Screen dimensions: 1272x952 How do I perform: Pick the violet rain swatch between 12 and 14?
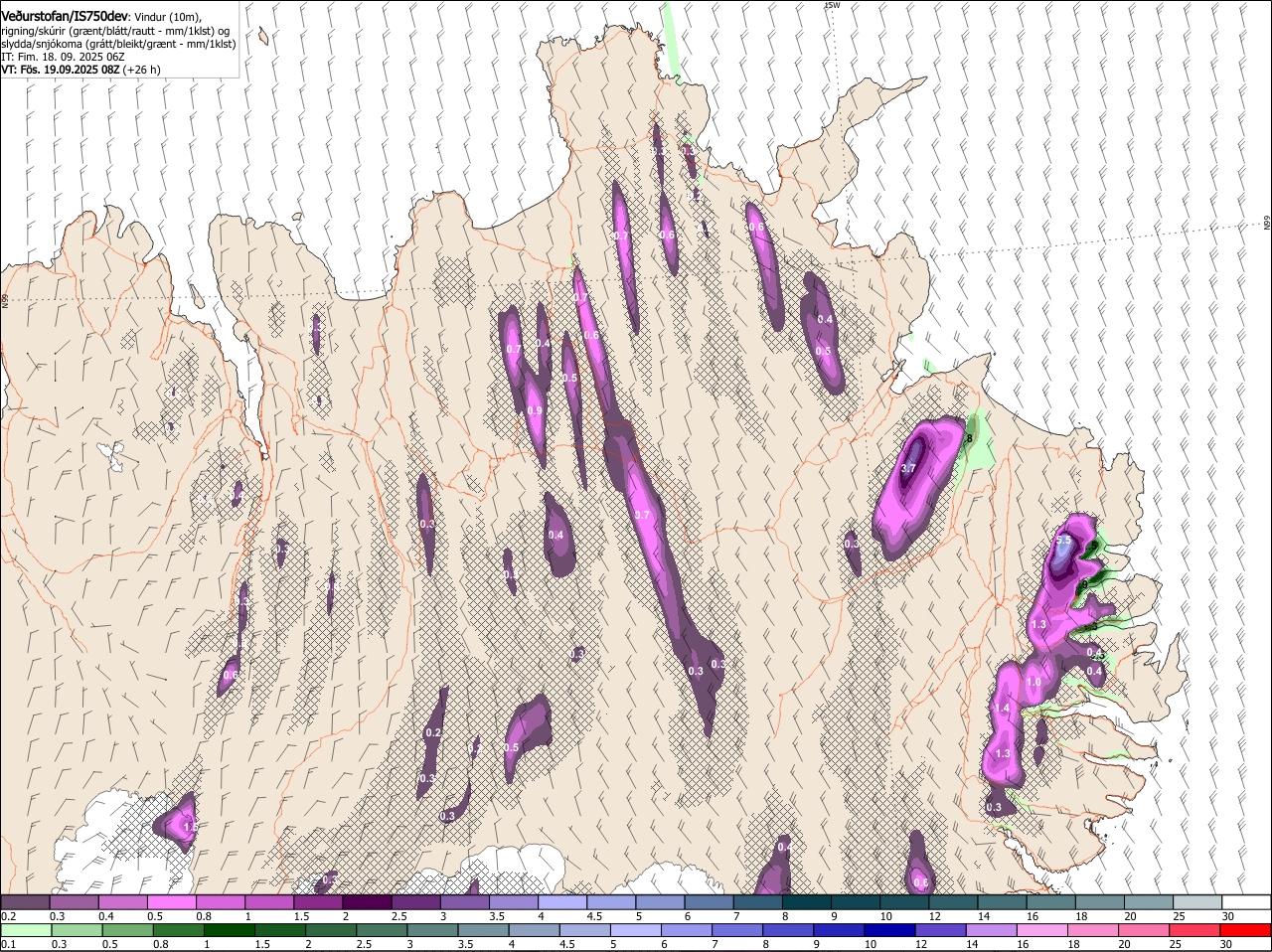(939, 930)
